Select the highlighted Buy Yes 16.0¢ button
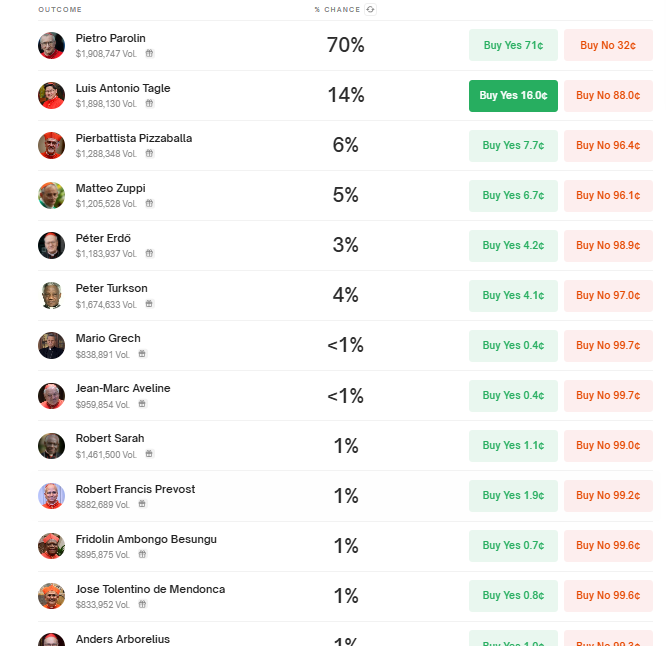 [x=513, y=96]
